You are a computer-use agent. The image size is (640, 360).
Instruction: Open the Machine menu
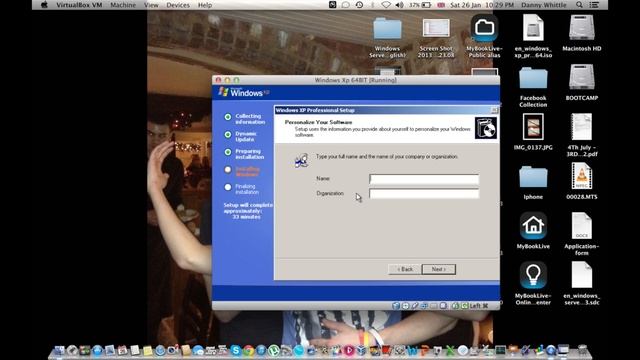pos(123,5)
